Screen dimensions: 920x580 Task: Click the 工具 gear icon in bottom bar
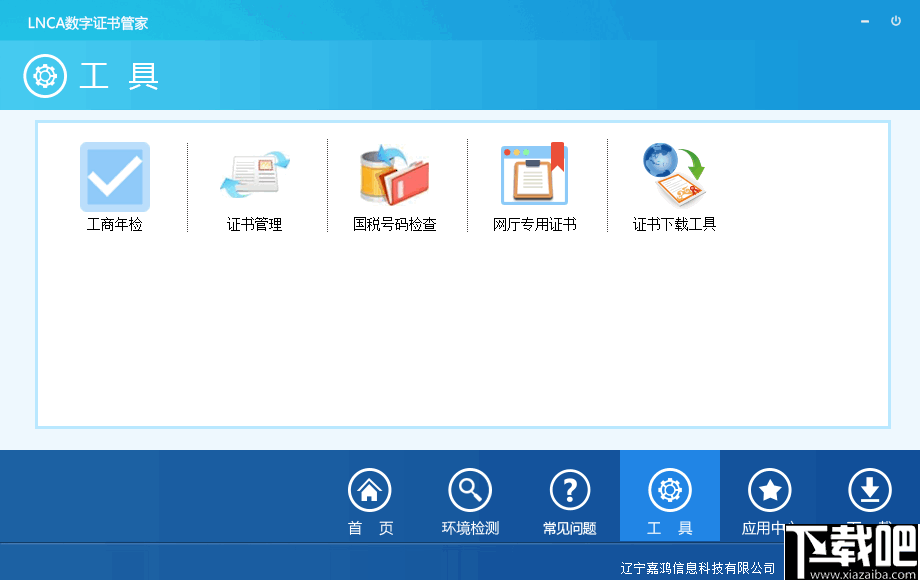669,491
